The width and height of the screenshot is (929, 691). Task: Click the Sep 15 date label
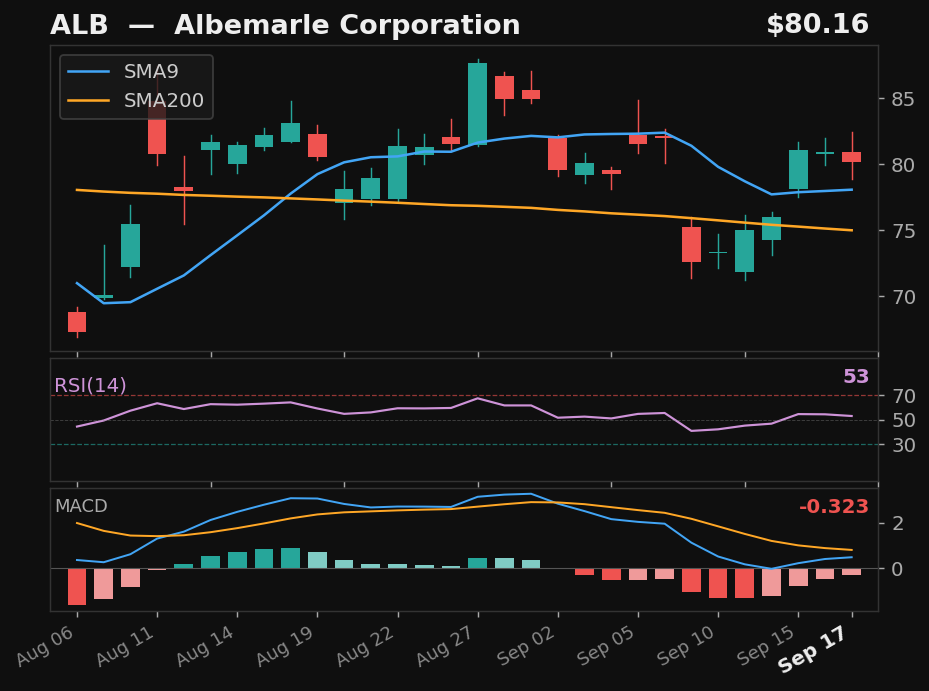[x=766, y=645]
